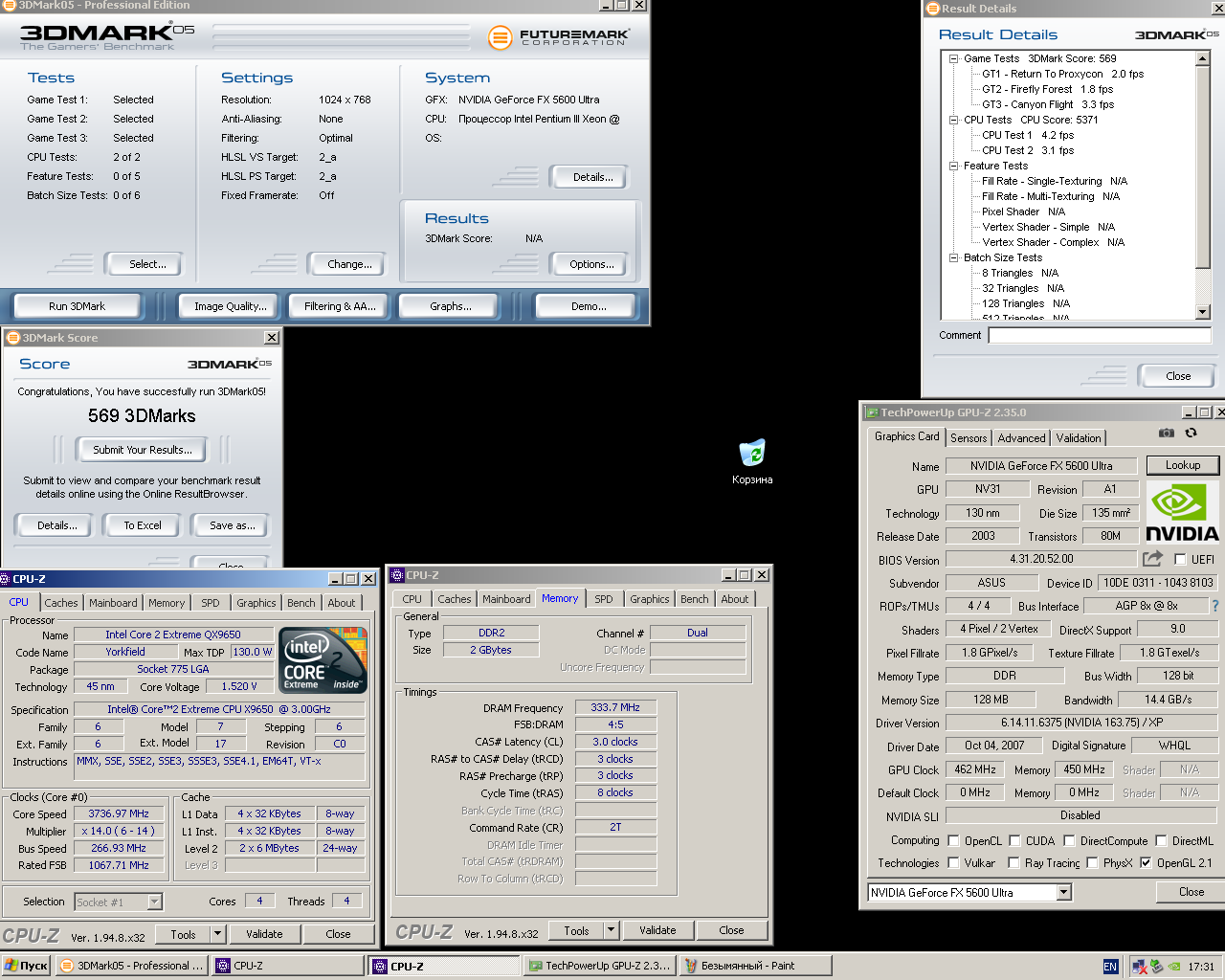Screen dimensions: 1225x980
Task: Open the Tools dropdown arrow in the CPU-Z CPU window
Action: (217, 934)
